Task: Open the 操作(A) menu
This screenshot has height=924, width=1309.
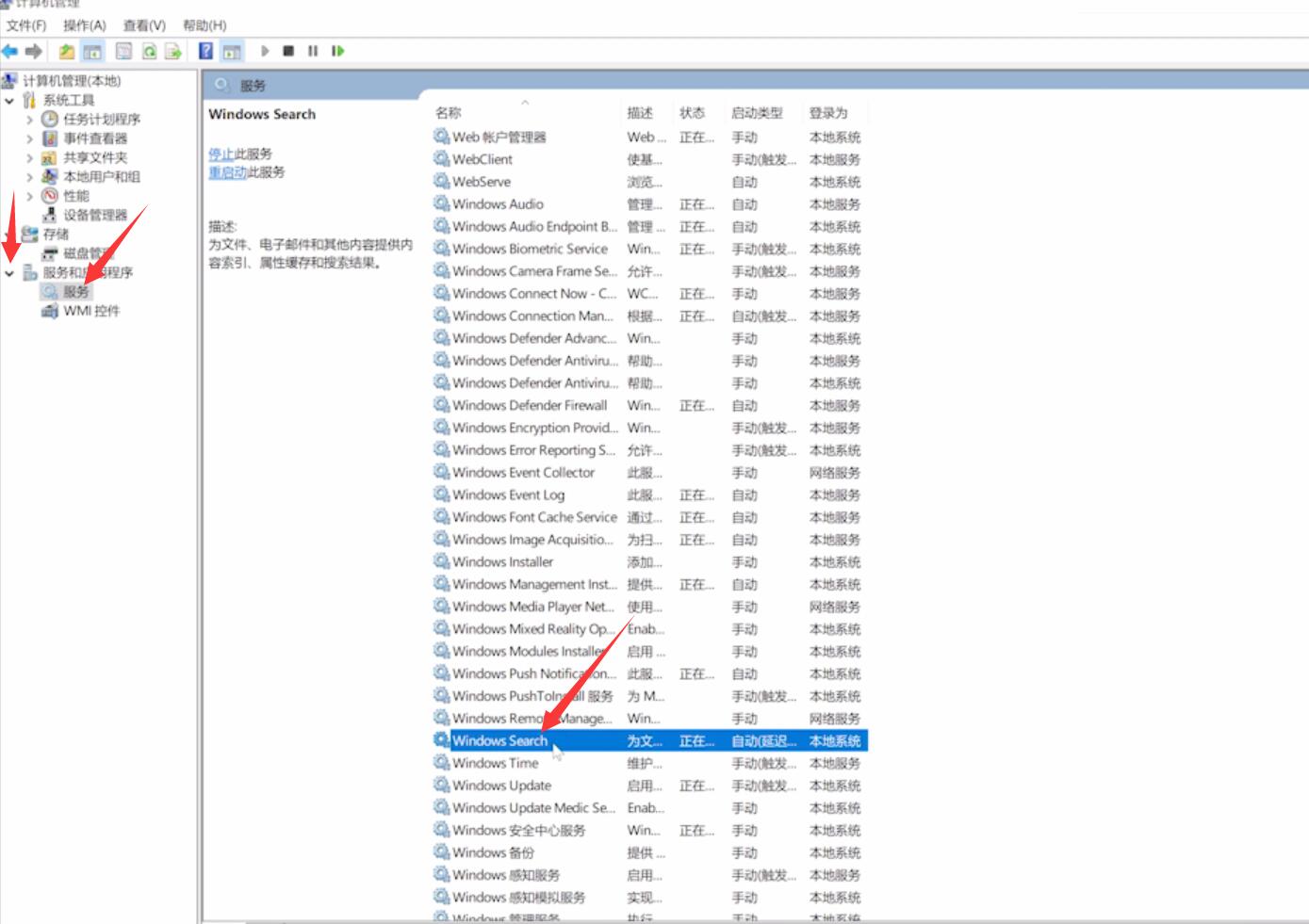Action: pos(85,25)
